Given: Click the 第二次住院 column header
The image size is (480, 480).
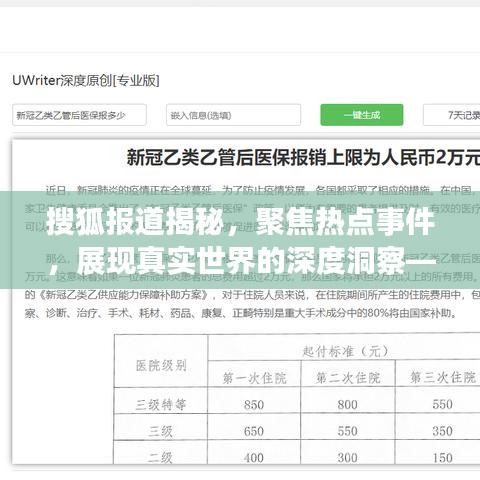Looking at the screenshot, I should pyautogui.click(x=348, y=378).
